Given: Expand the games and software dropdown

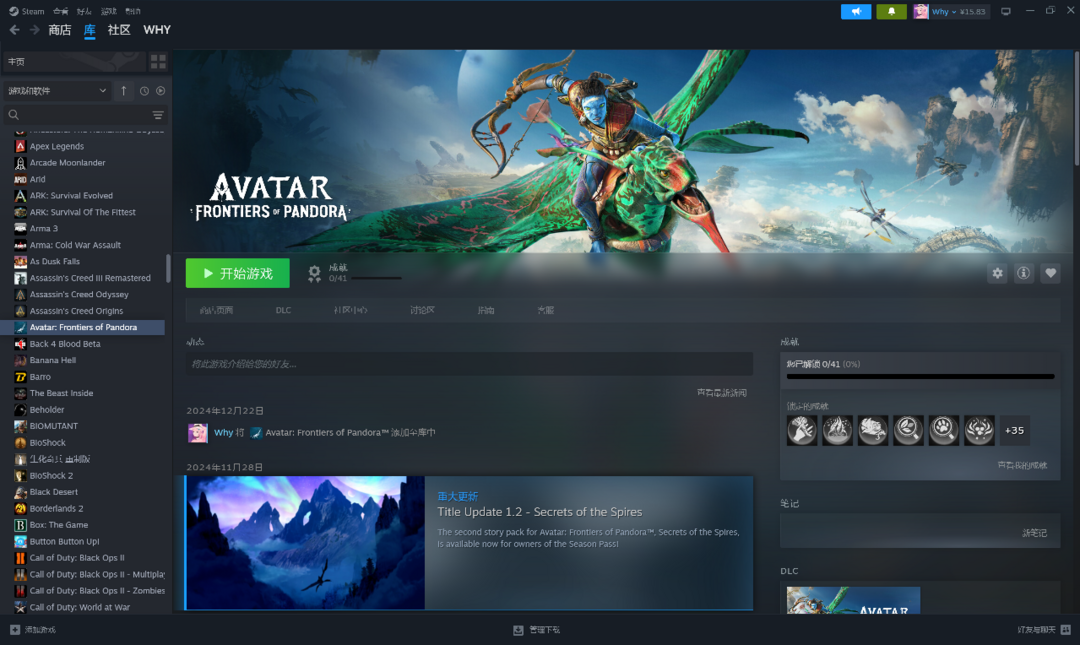Looking at the screenshot, I should pos(56,91).
